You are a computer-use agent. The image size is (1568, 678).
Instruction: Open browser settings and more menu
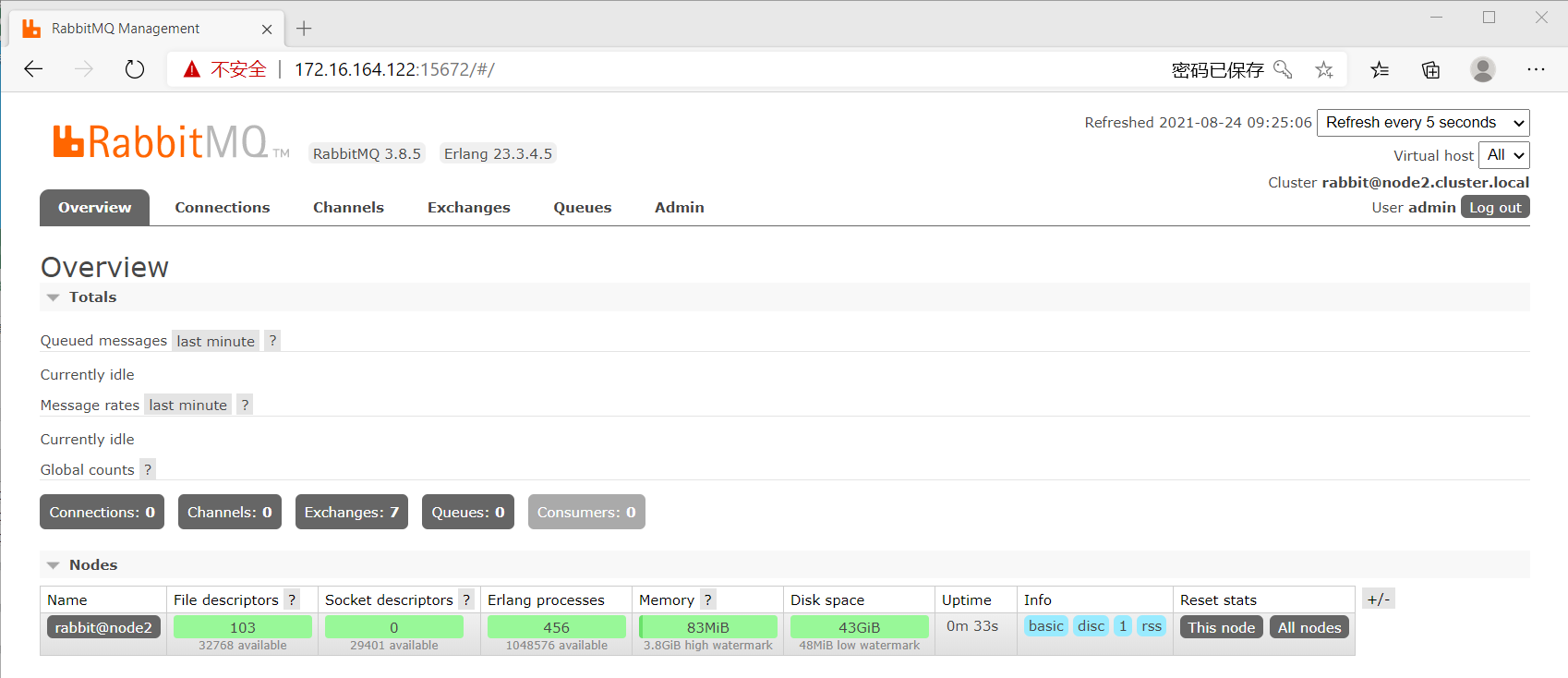(x=1536, y=69)
